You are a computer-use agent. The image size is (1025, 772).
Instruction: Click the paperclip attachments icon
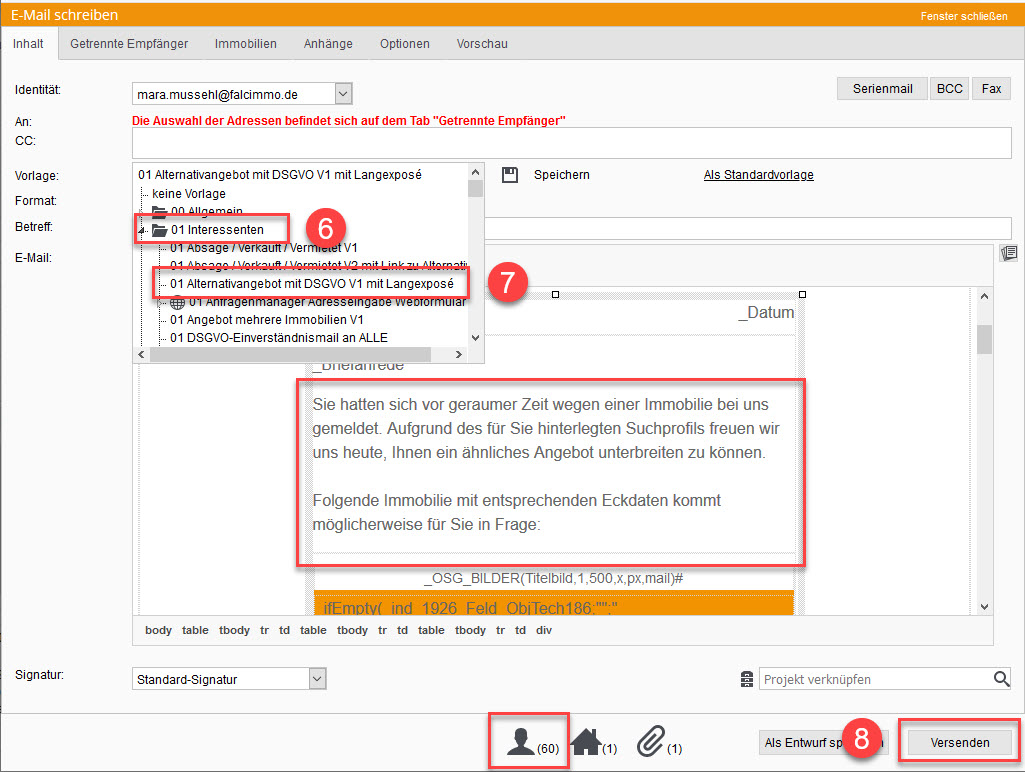tap(650, 741)
